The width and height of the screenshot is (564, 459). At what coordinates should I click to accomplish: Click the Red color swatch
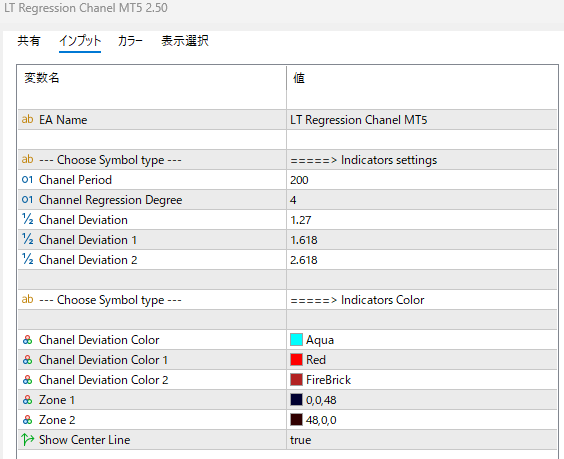(296, 360)
